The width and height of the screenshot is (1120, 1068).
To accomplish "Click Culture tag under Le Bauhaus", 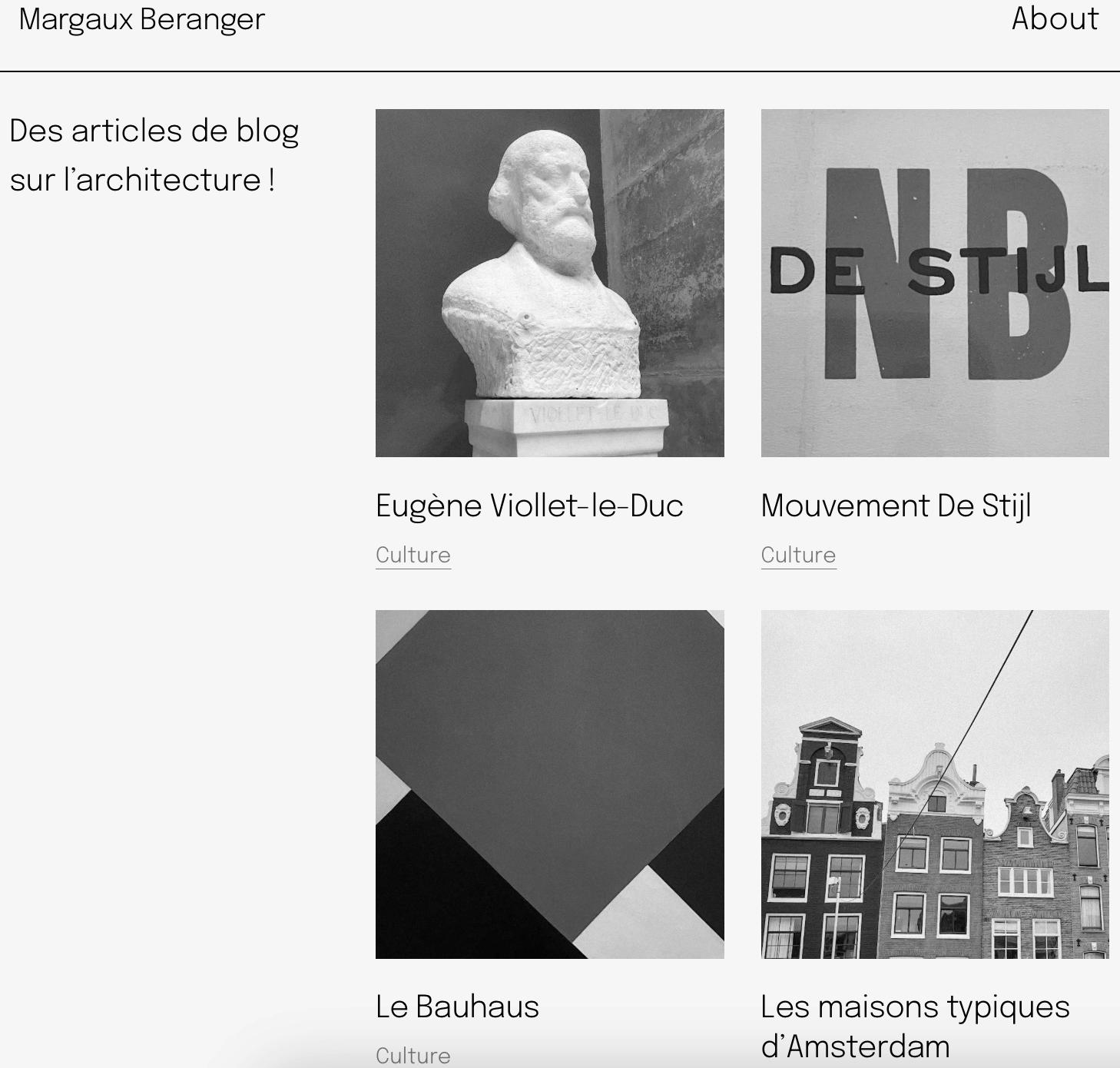I will pos(413,1056).
